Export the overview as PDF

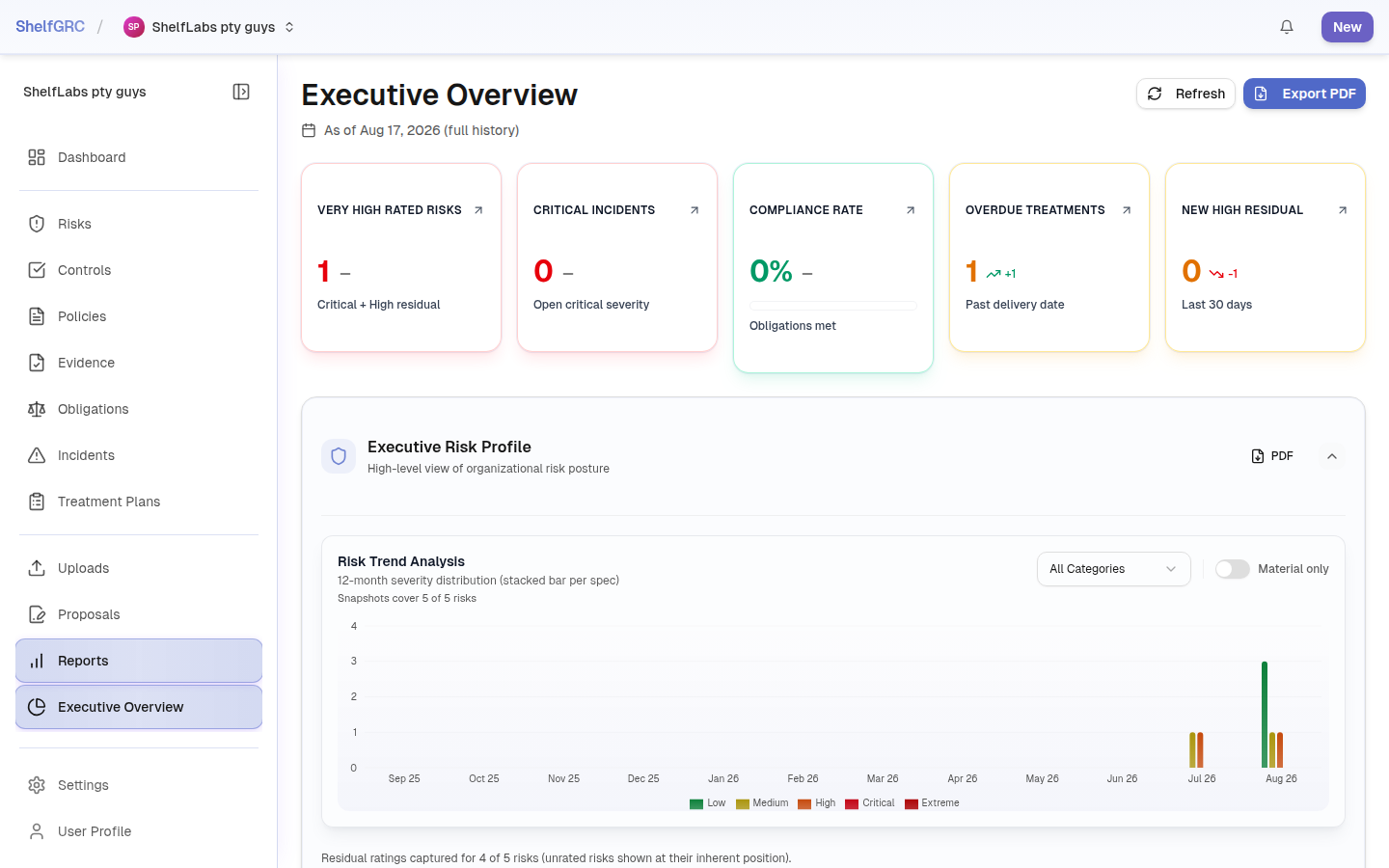point(1304,94)
